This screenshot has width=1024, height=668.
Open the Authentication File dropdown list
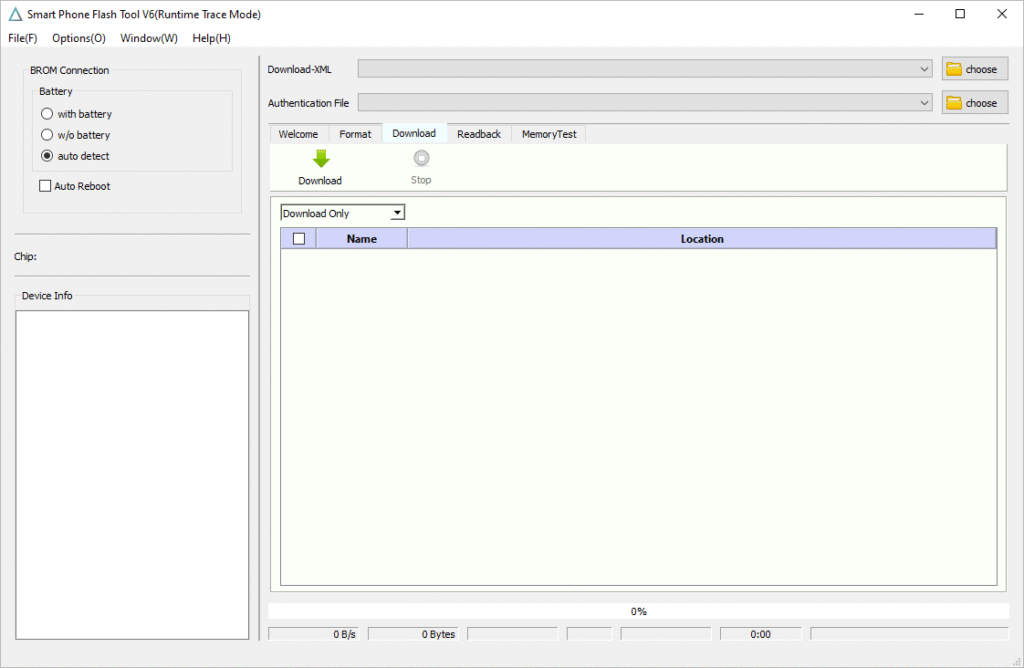925,102
